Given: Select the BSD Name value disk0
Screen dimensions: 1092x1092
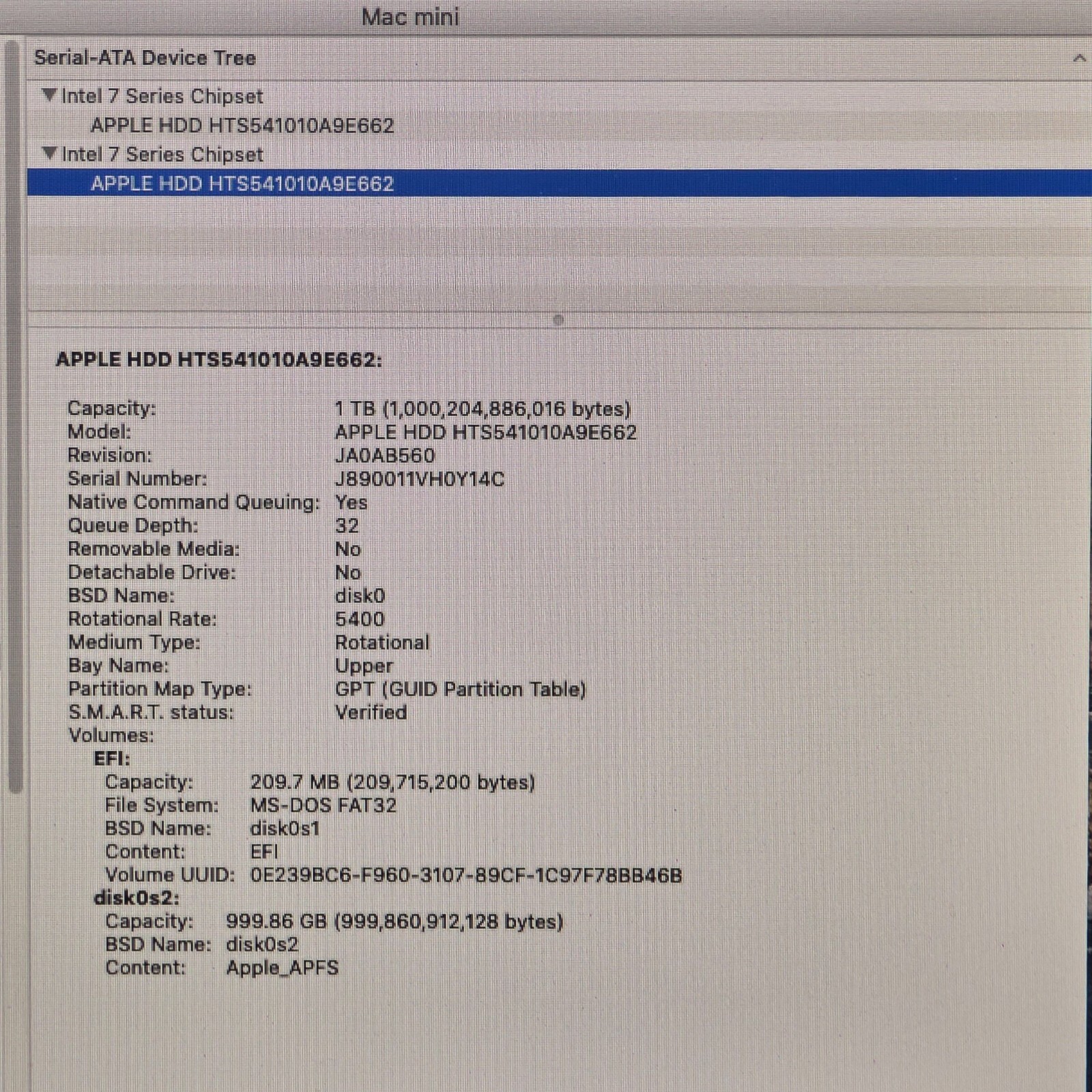Looking at the screenshot, I should point(360,595).
